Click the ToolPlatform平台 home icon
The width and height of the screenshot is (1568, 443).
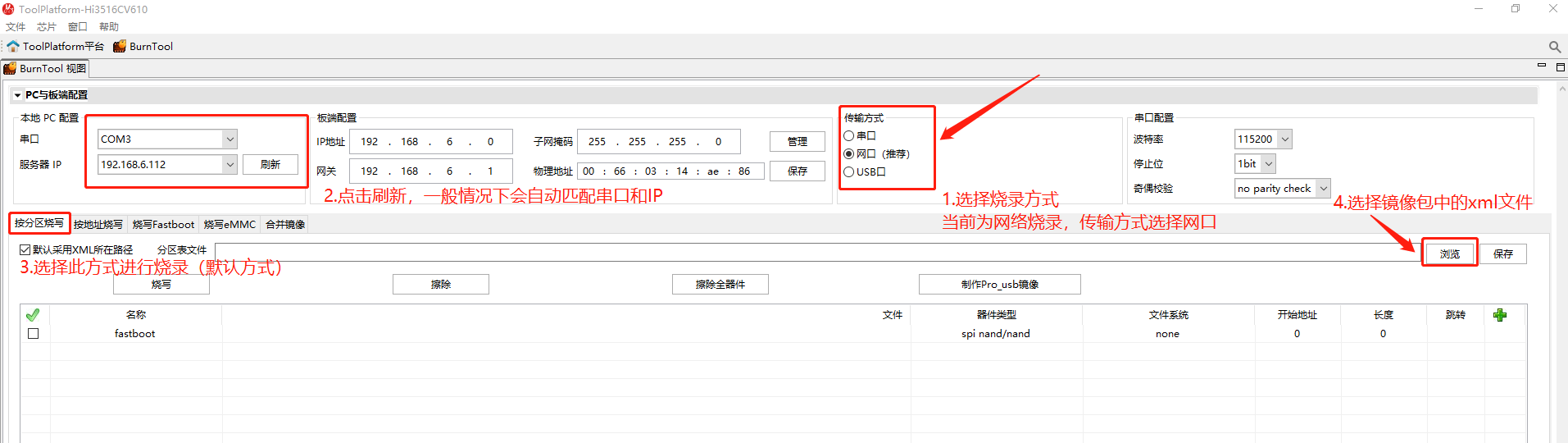13,46
